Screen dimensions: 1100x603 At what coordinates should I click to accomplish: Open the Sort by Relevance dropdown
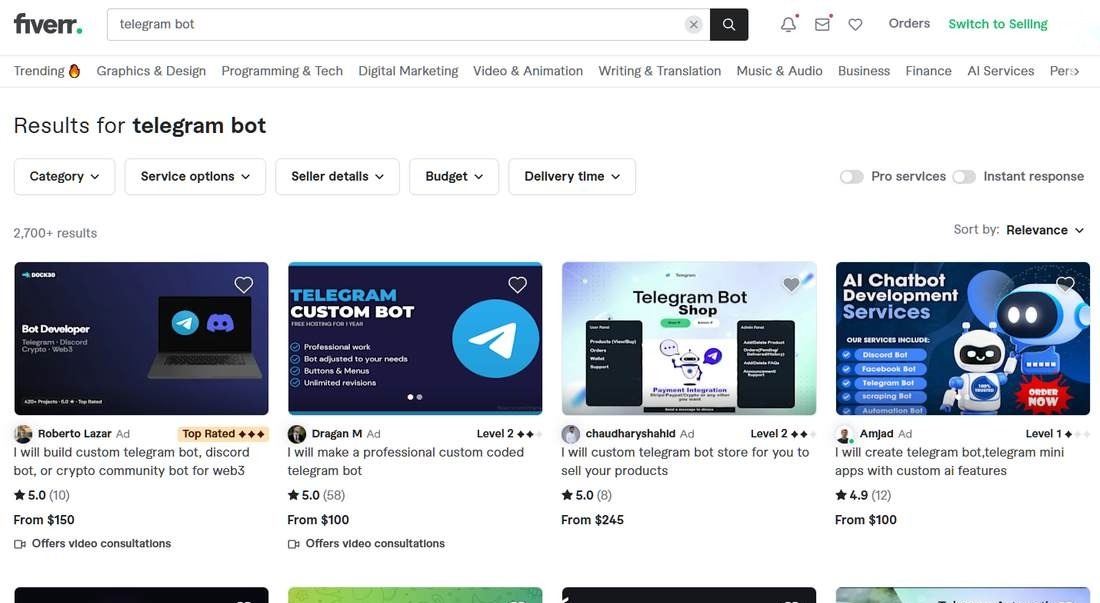coord(1045,230)
